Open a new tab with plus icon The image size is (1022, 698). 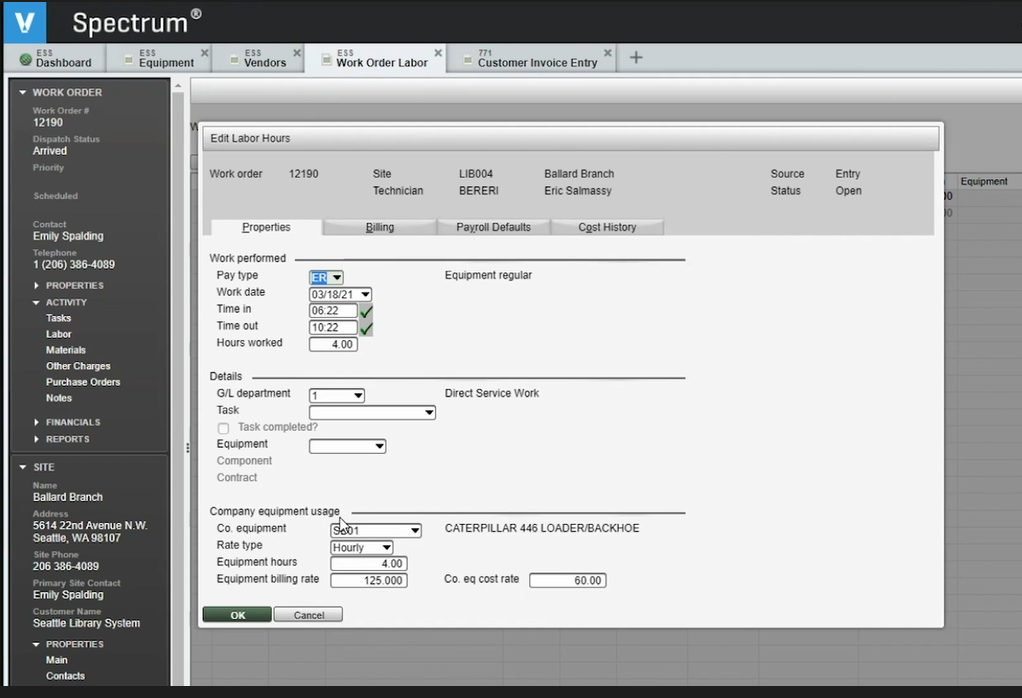coord(636,58)
